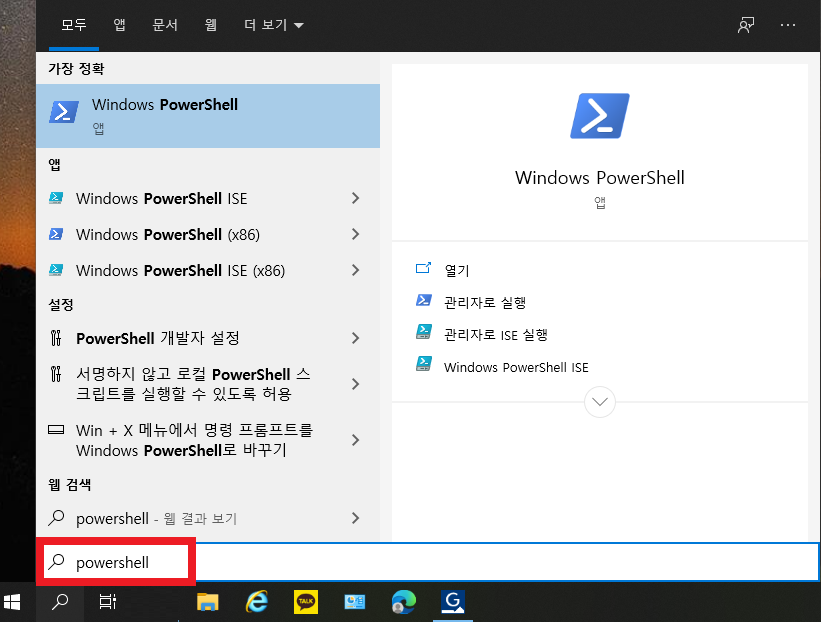Click the PowerShell ISE icon in apps list
This screenshot has width=821, height=622.
(56, 198)
